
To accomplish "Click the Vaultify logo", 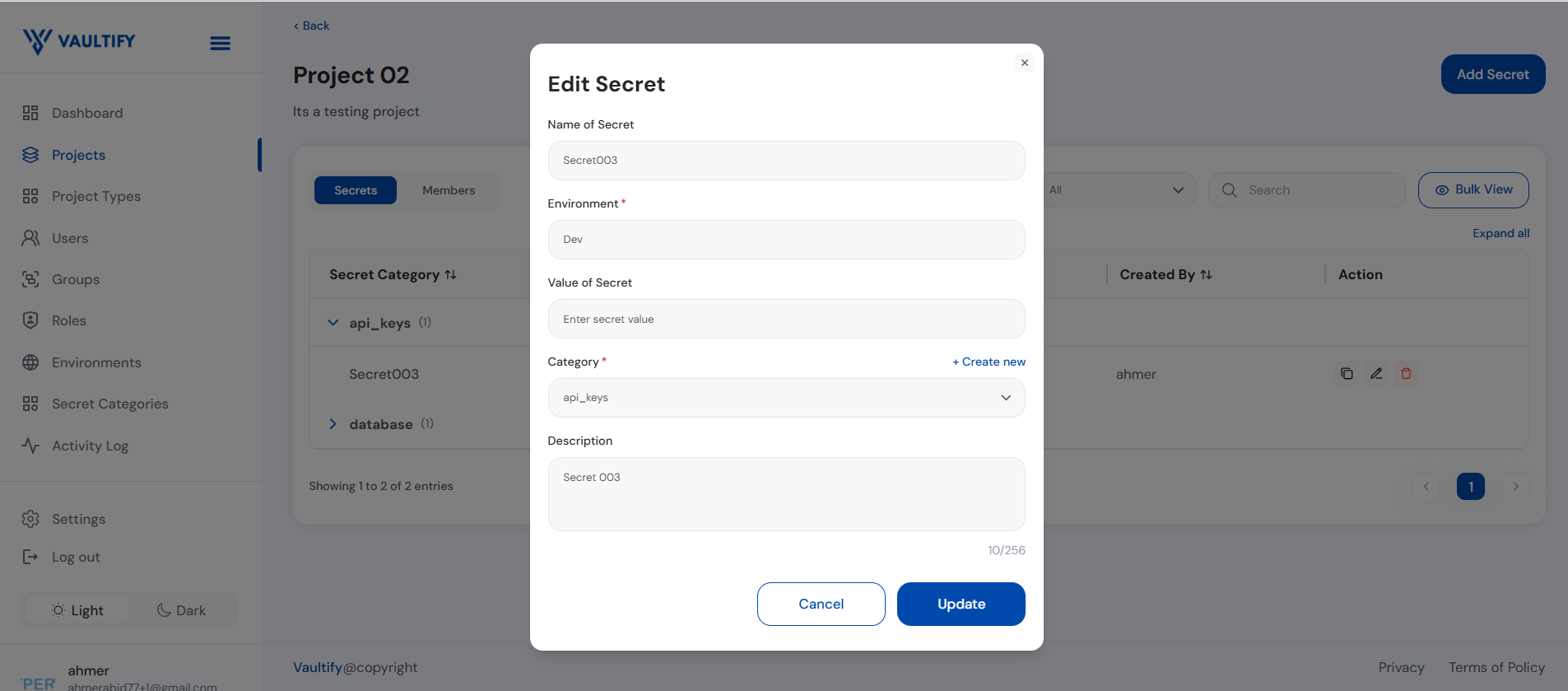I will (79, 40).
